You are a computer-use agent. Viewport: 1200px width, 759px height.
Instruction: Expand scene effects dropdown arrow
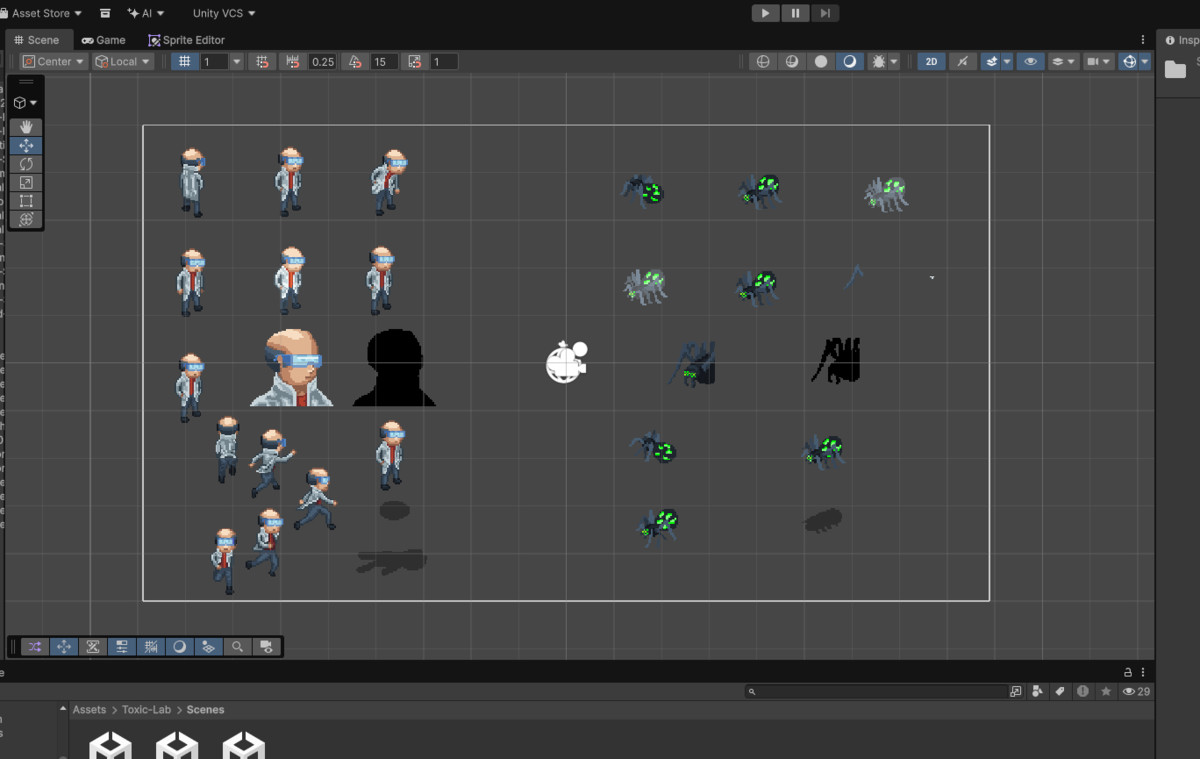pos(1007,61)
